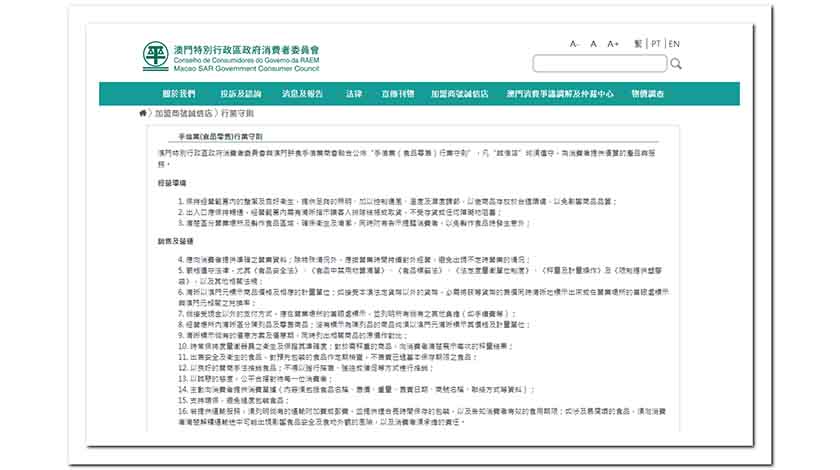Decrease font size with A-
The height and width of the screenshot is (470, 840).
(x=575, y=44)
